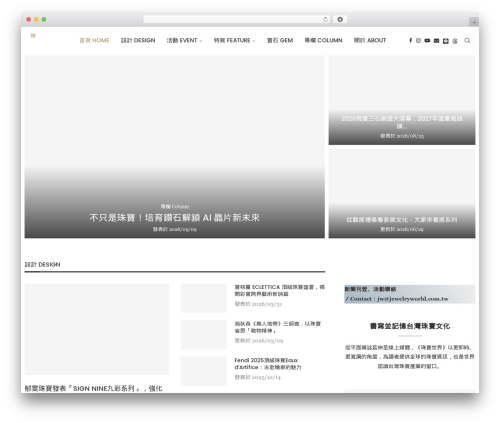Image resolution: width=500 pixels, height=423 pixels.
Task: Open the Fendi 2025頂級珠寶 article title
Action: click(268, 364)
